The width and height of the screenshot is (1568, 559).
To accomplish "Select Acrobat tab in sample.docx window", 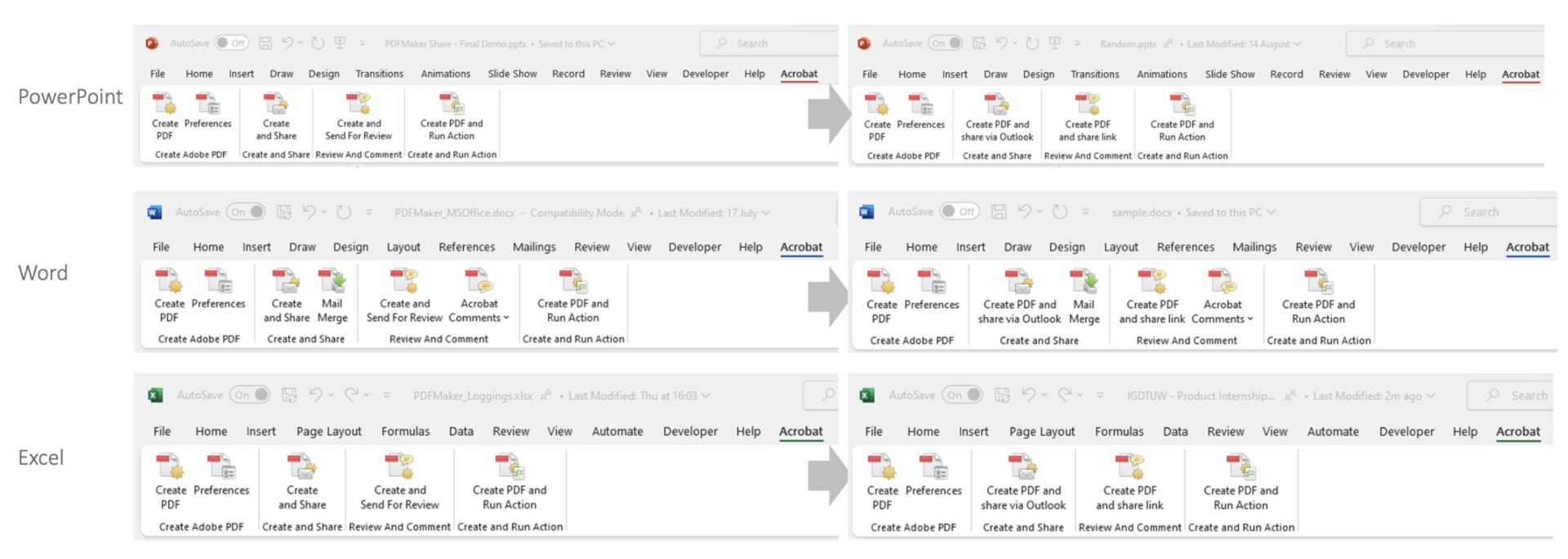I will (x=1527, y=247).
